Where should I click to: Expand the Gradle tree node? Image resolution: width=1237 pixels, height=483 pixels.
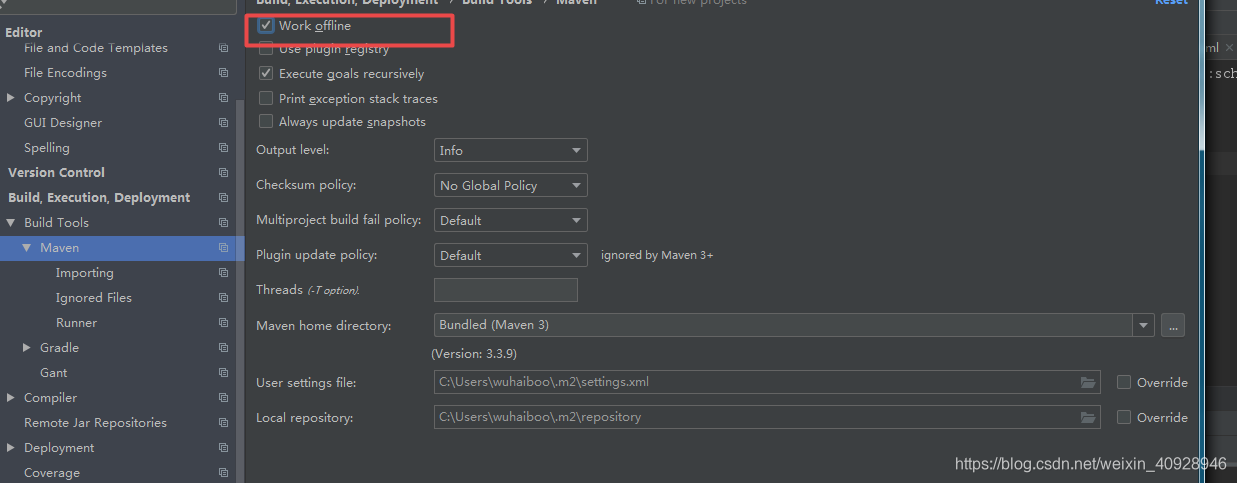coord(27,348)
